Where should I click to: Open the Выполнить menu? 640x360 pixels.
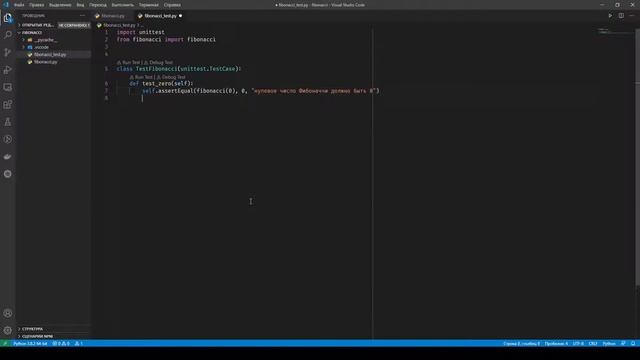tap(122, 5)
